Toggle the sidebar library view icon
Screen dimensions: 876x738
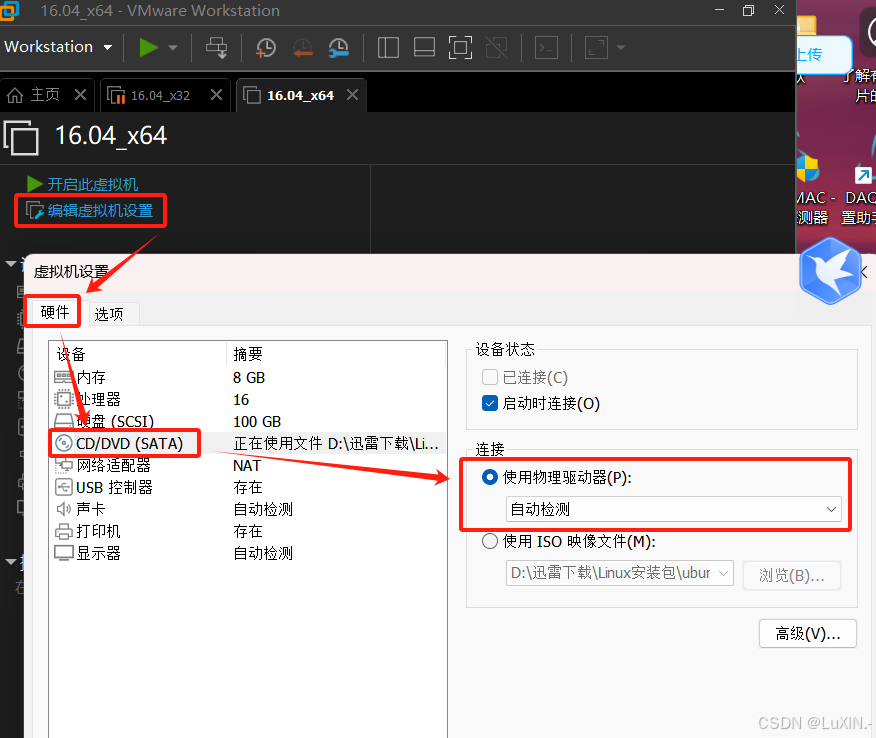pos(388,47)
